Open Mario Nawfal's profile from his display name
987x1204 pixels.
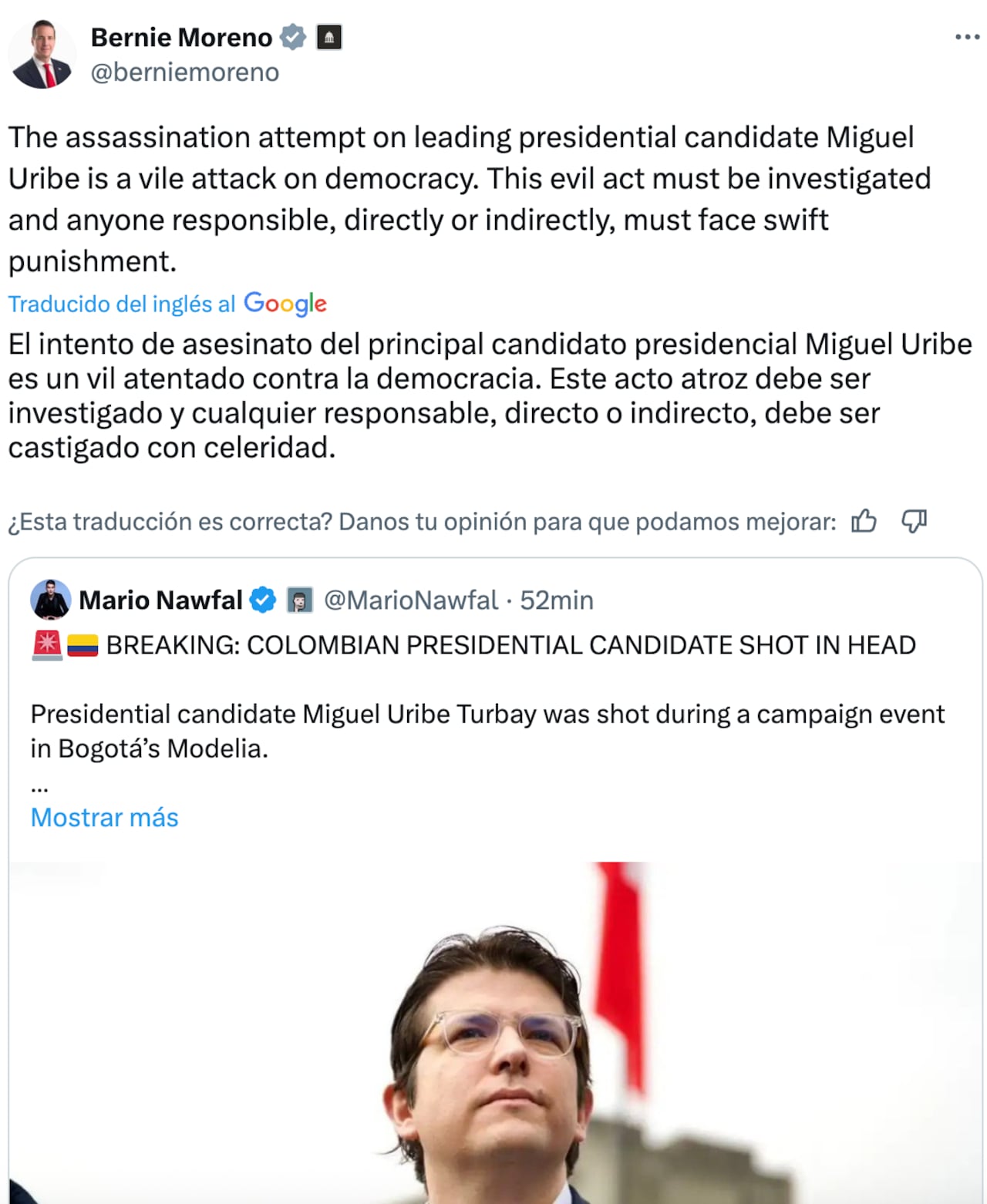pos(163,599)
